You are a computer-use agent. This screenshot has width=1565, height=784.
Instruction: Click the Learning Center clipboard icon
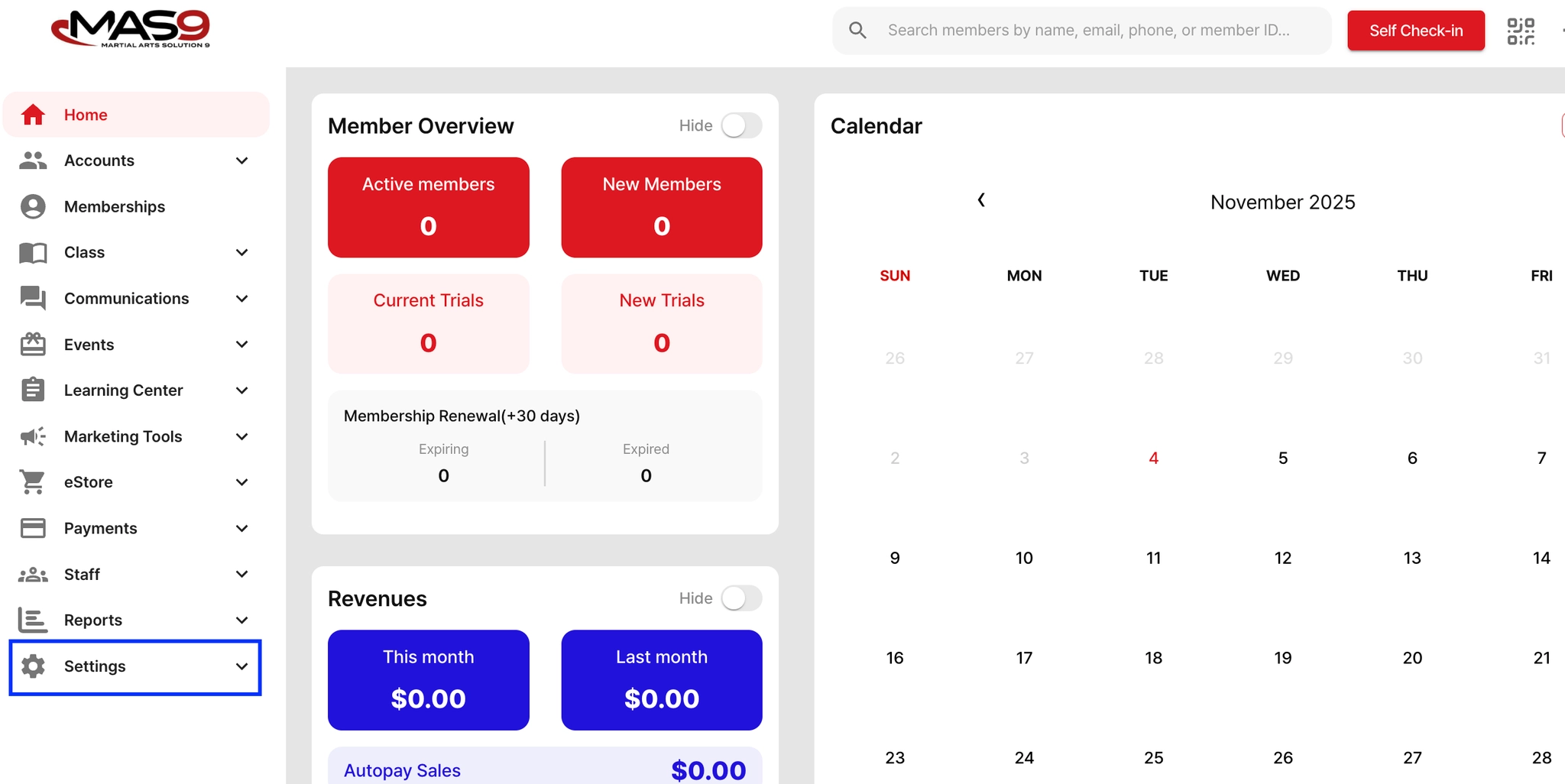33,390
